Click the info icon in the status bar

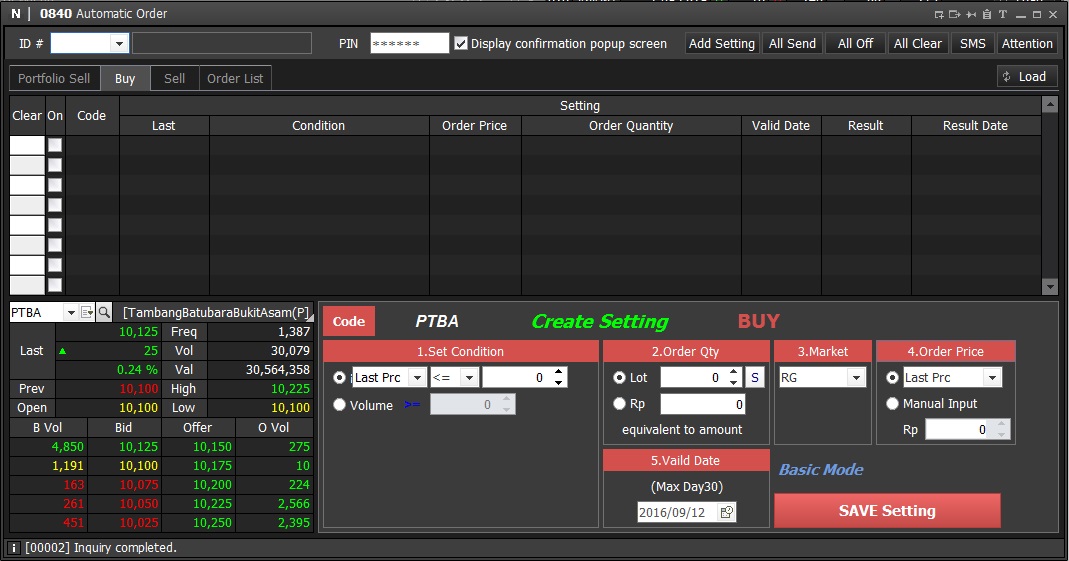pos(13,548)
